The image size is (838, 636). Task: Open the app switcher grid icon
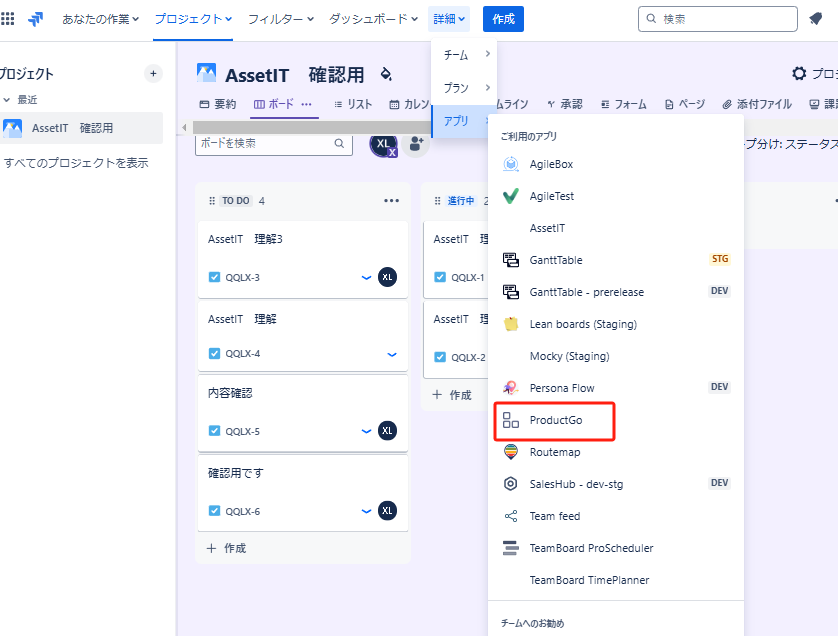click(x=8, y=19)
